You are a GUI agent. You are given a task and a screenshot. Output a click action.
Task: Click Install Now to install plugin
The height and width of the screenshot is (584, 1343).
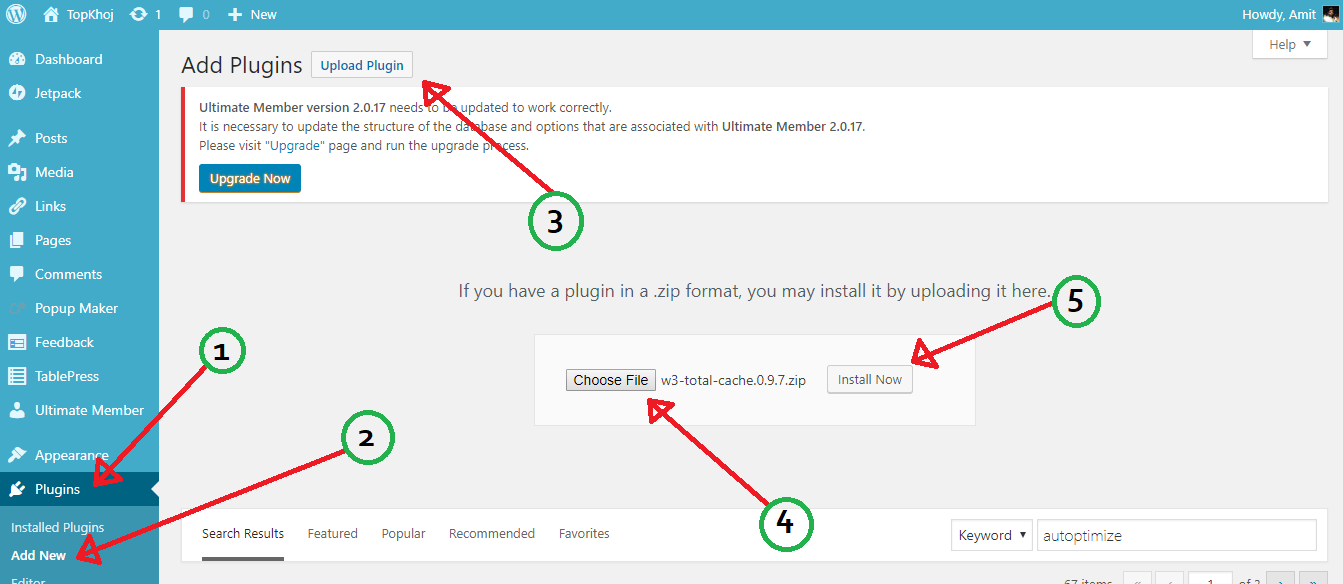pyautogui.click(x=870, y=380)
